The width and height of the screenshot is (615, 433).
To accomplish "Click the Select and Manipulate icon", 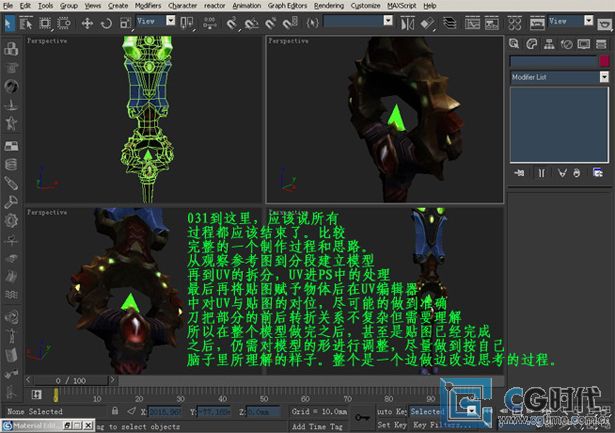I will click(210, 24).
